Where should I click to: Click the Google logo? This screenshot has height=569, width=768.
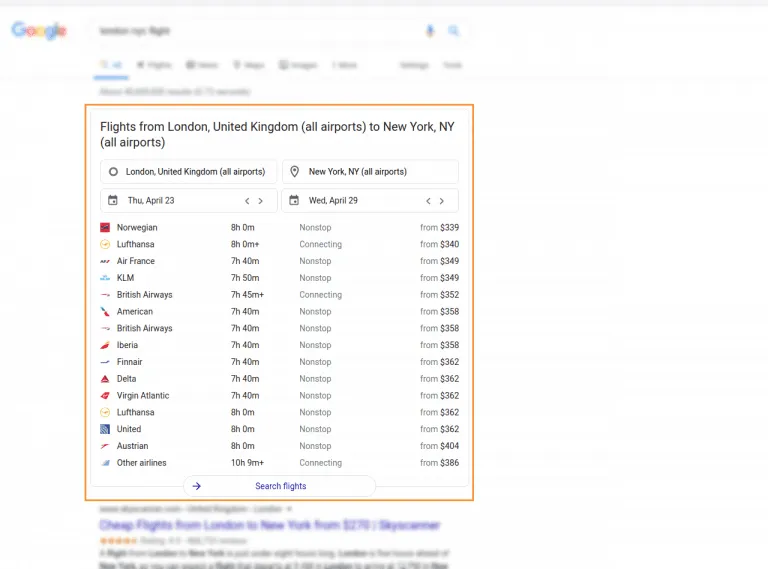point(39,31)
